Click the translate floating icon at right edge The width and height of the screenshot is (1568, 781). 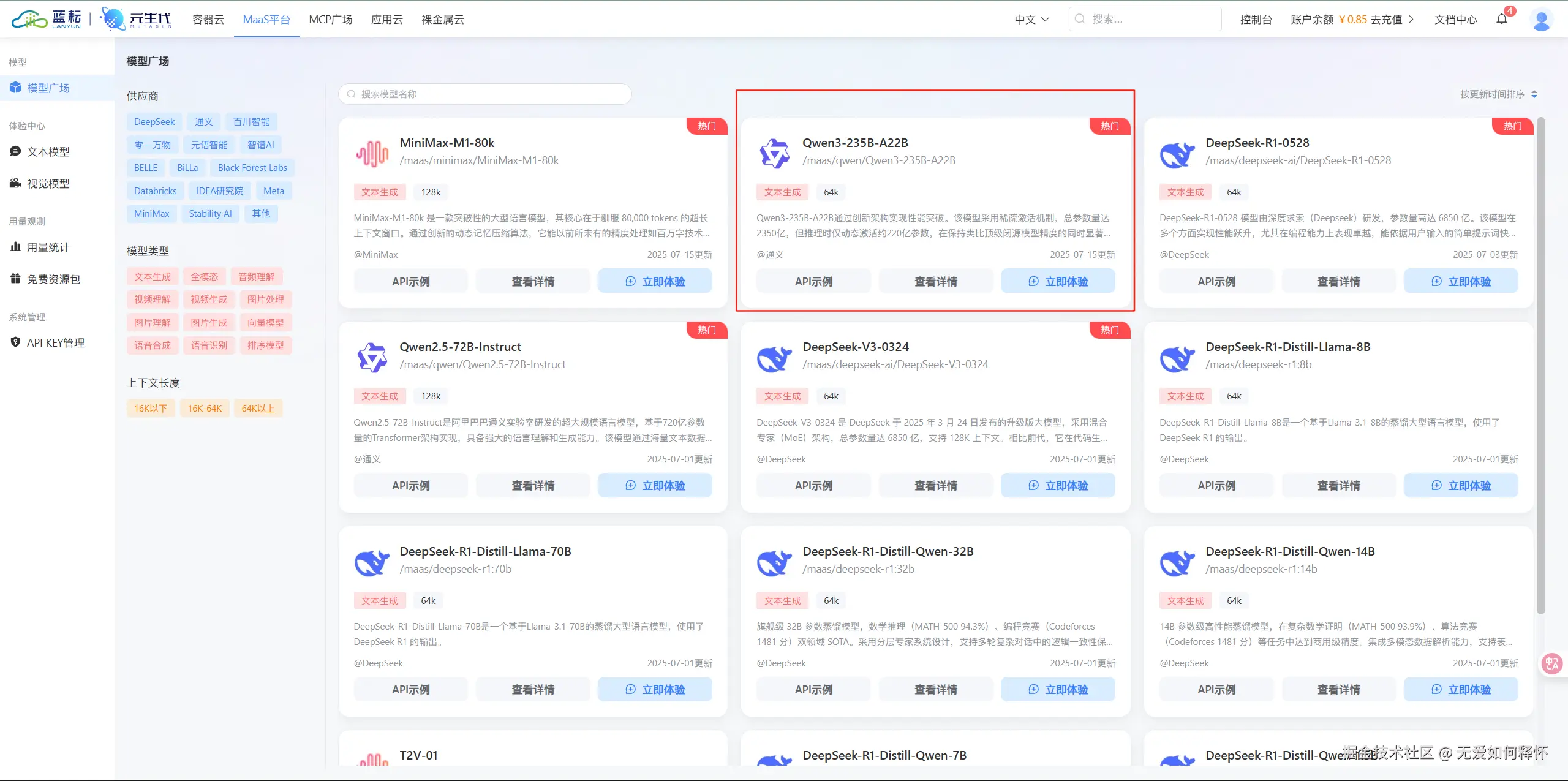pos(1552,663)
